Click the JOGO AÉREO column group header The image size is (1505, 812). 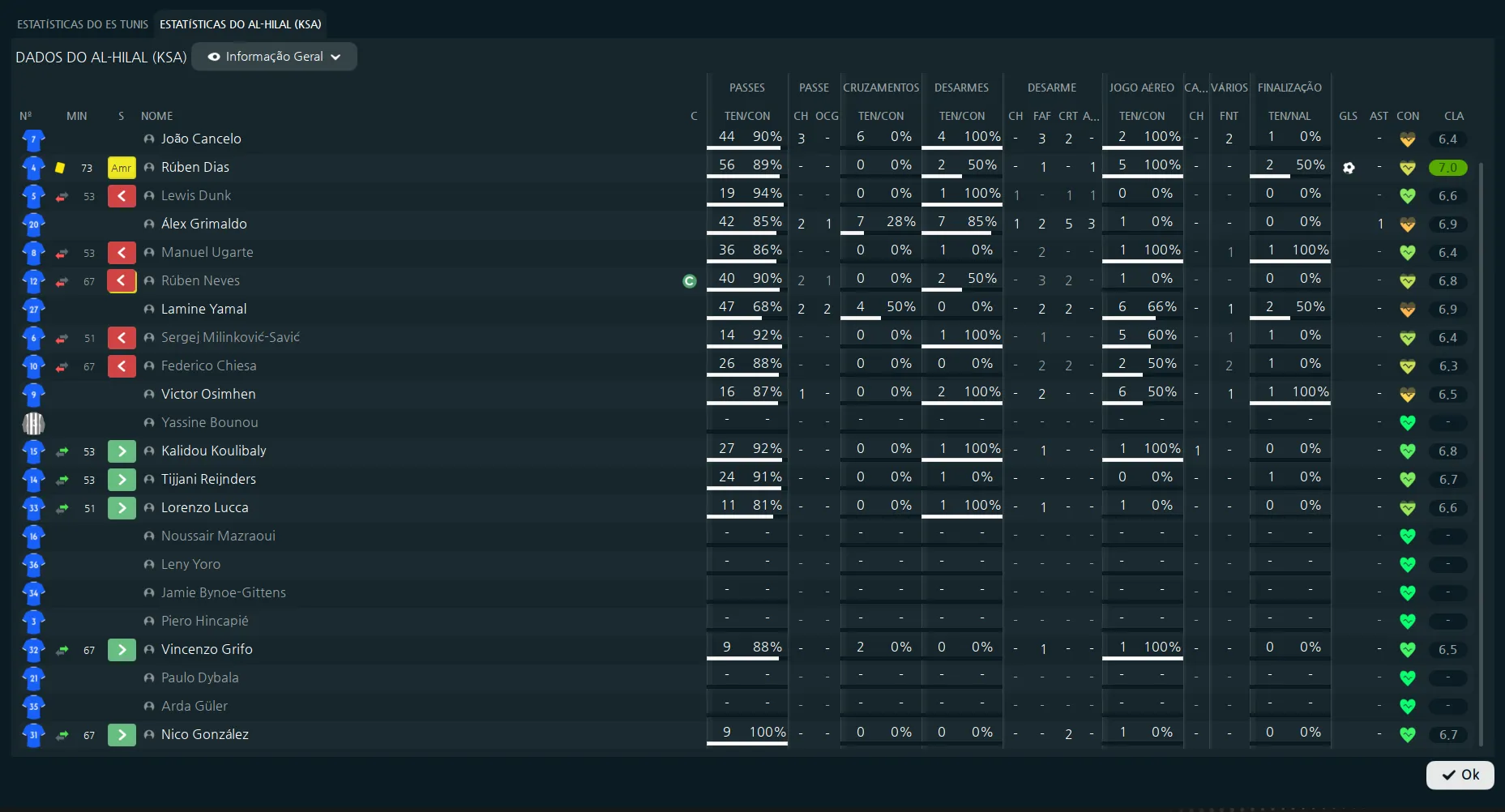1141,88
